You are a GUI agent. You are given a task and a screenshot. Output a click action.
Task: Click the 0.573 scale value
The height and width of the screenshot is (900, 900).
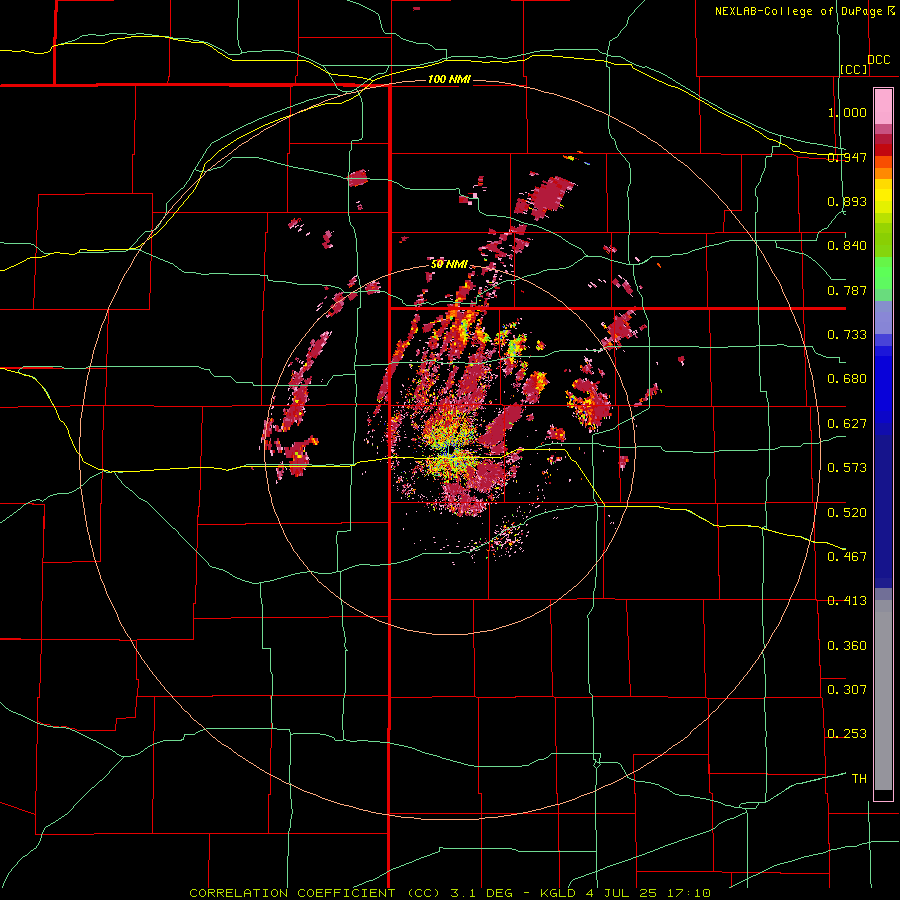(x=847, y=468)
